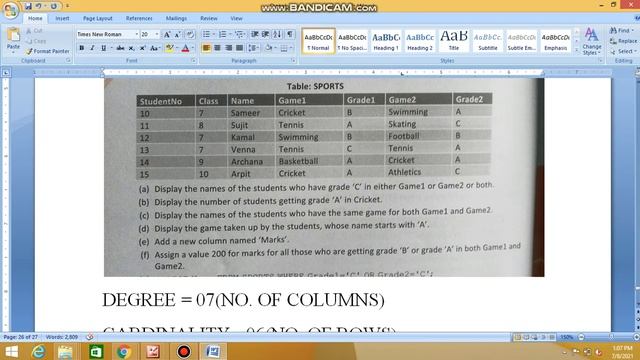Click the Office button logo
The height and width of the screenshot is (360, 640).
[11, 11]
